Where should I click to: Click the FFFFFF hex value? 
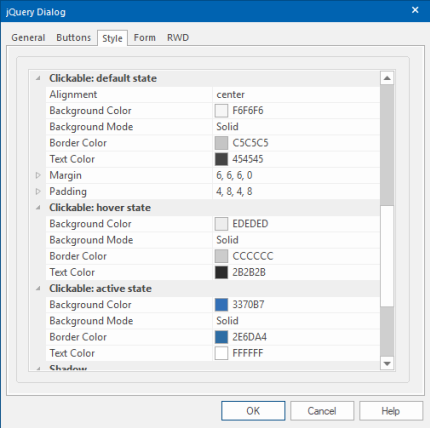coord(248,353)
